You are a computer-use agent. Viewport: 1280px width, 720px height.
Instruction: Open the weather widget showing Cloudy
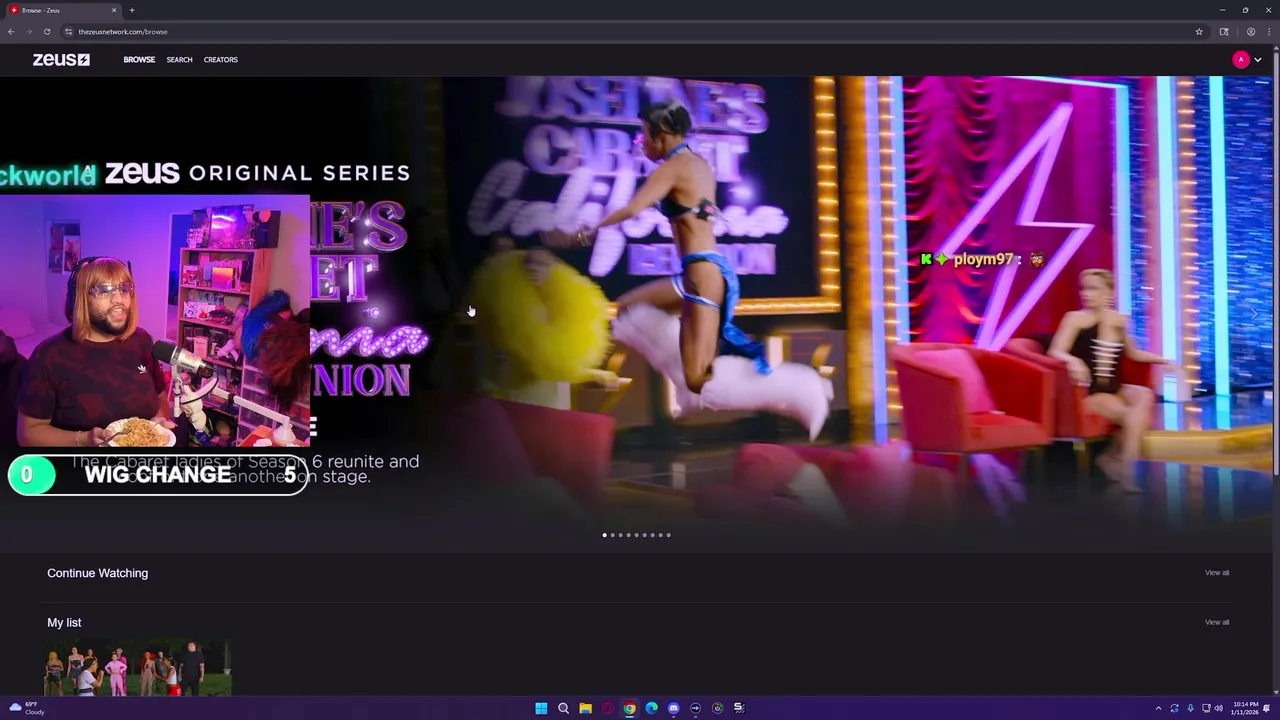coord(27,708)
